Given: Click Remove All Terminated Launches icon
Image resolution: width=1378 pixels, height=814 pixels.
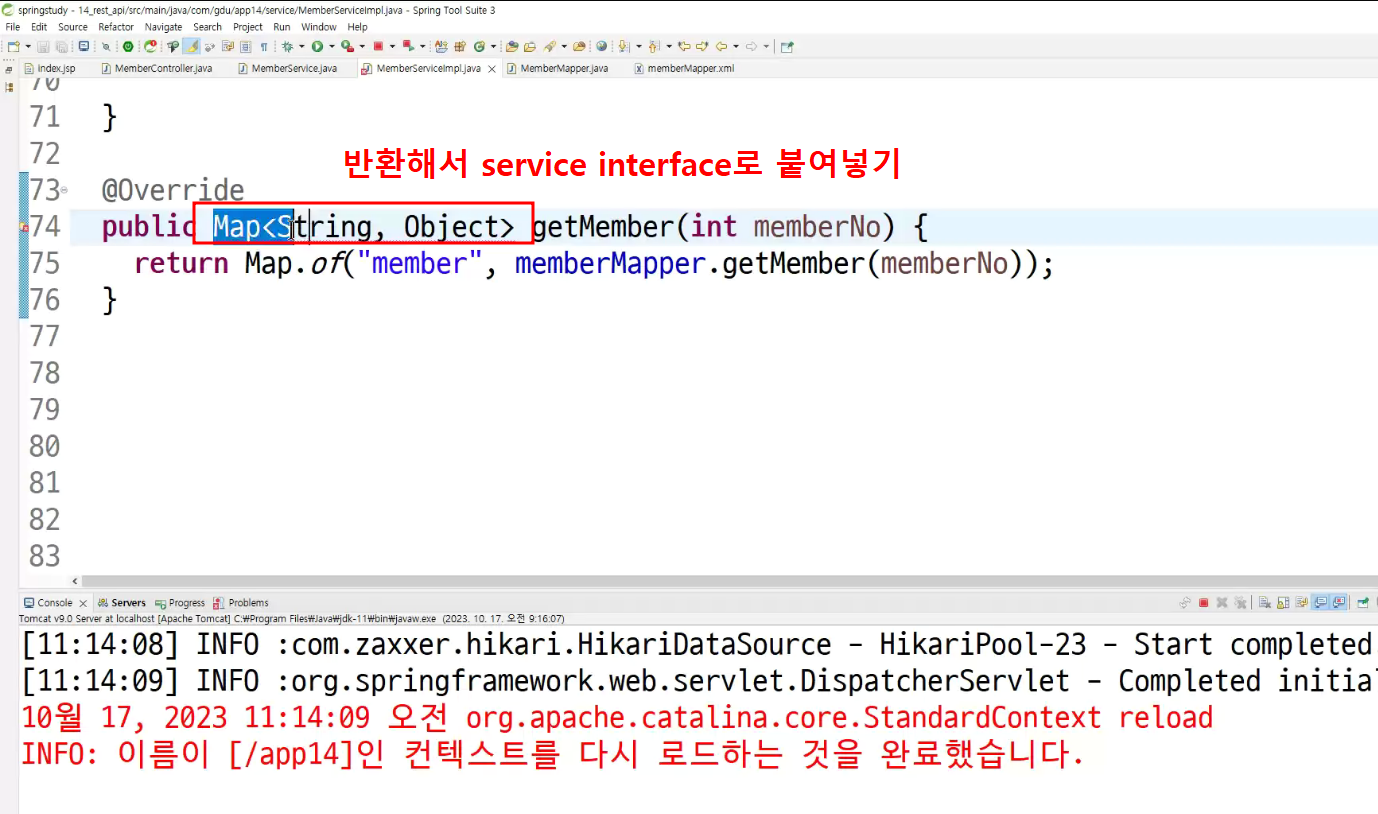Looking at the screenshot, I should pyautogui.click(x=1240, y=602).
